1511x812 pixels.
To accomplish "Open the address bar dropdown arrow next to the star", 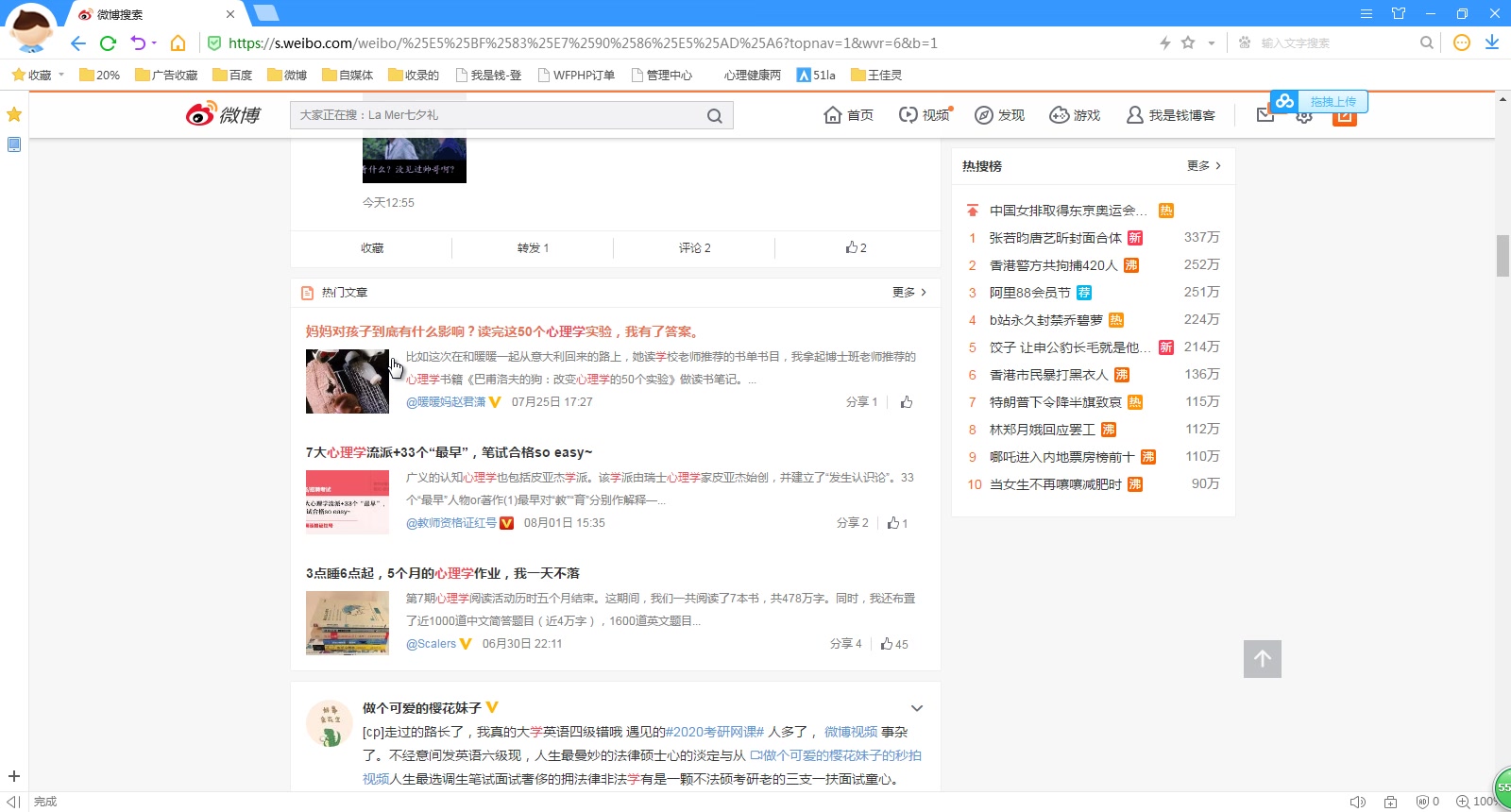I will point(1211,42).
